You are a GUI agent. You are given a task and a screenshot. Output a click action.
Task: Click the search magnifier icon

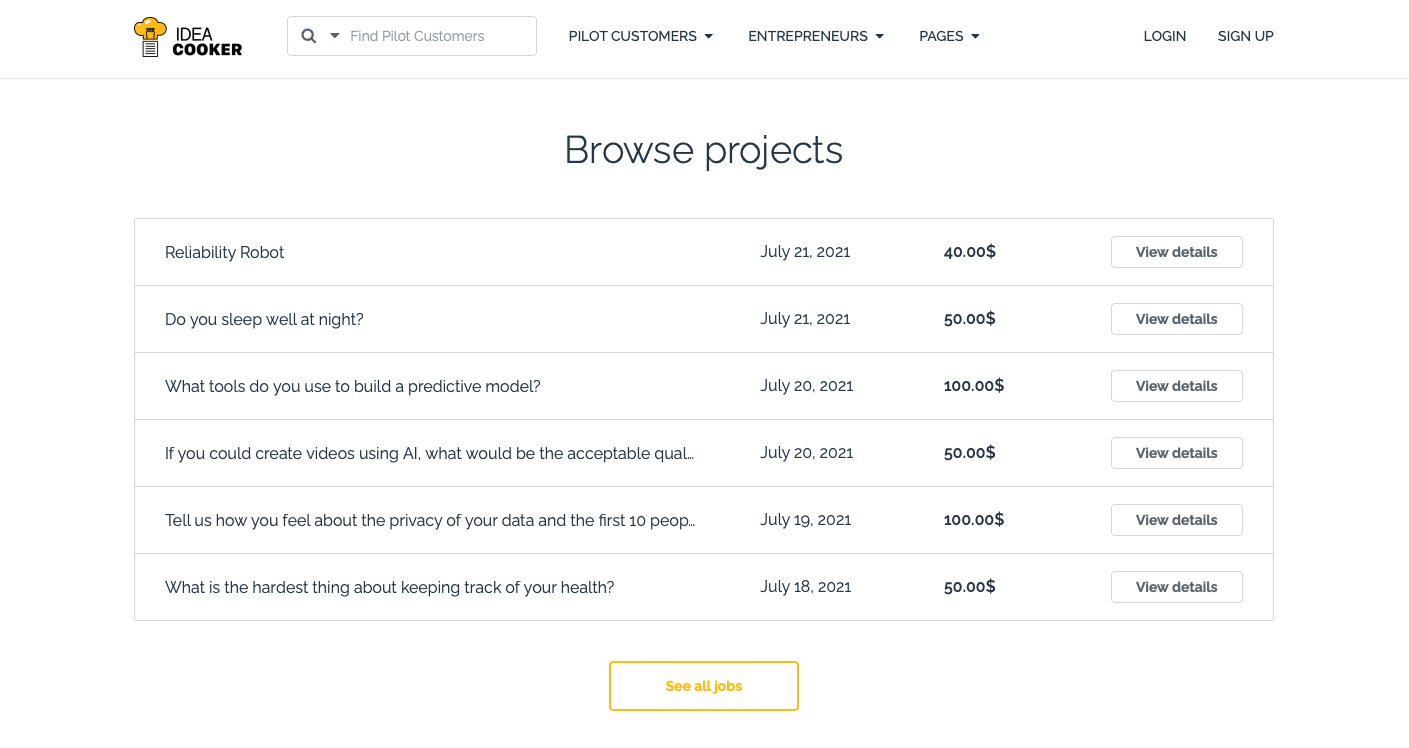tap(309, 36)
